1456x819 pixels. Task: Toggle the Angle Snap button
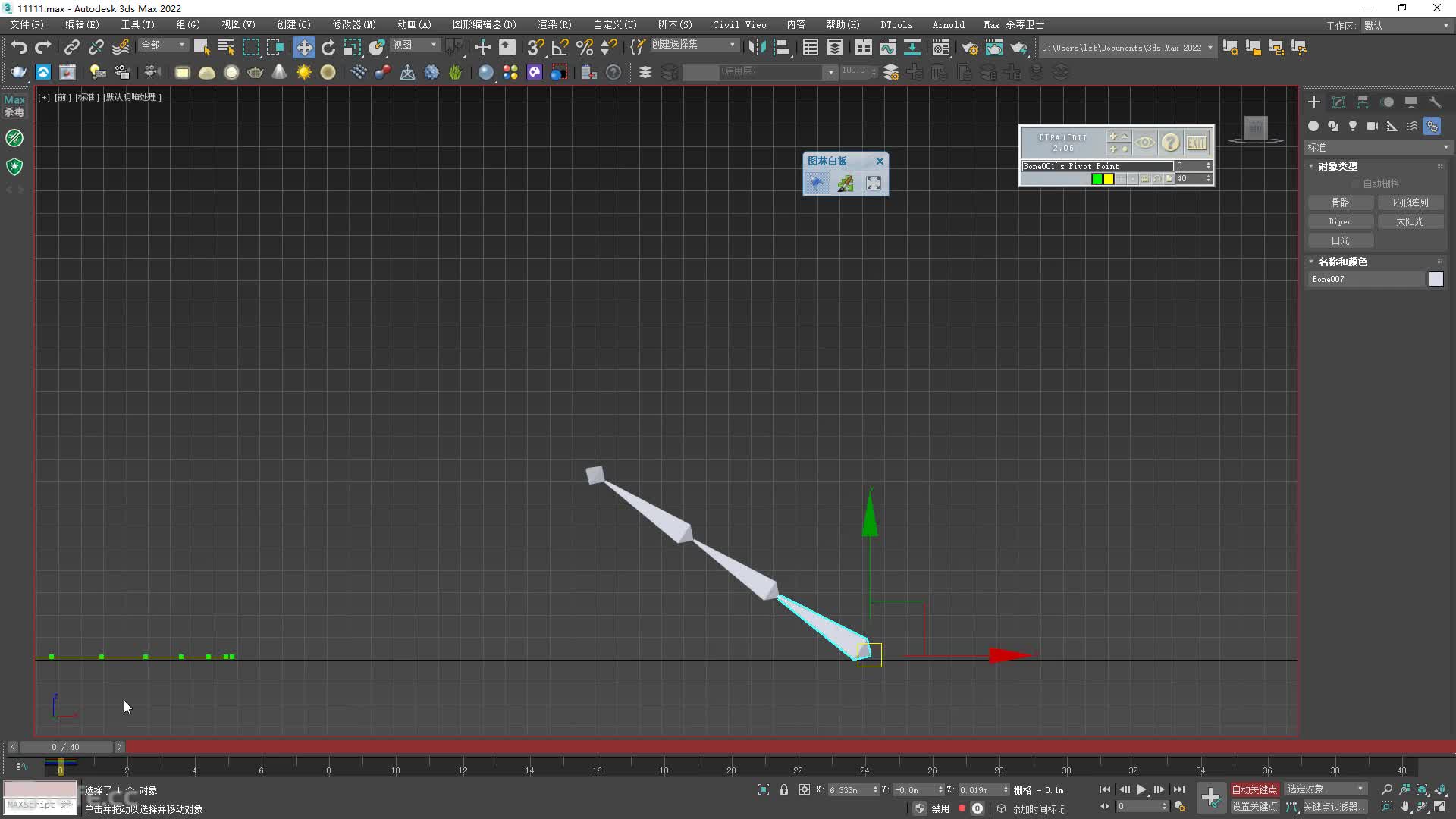click(560, 47)
